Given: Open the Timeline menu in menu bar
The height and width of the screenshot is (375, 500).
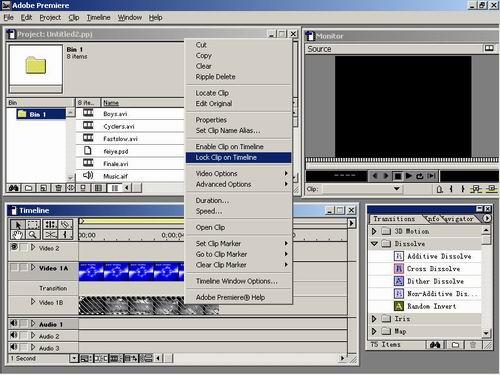Looking at the screenshot, I should tap(98, 17).
